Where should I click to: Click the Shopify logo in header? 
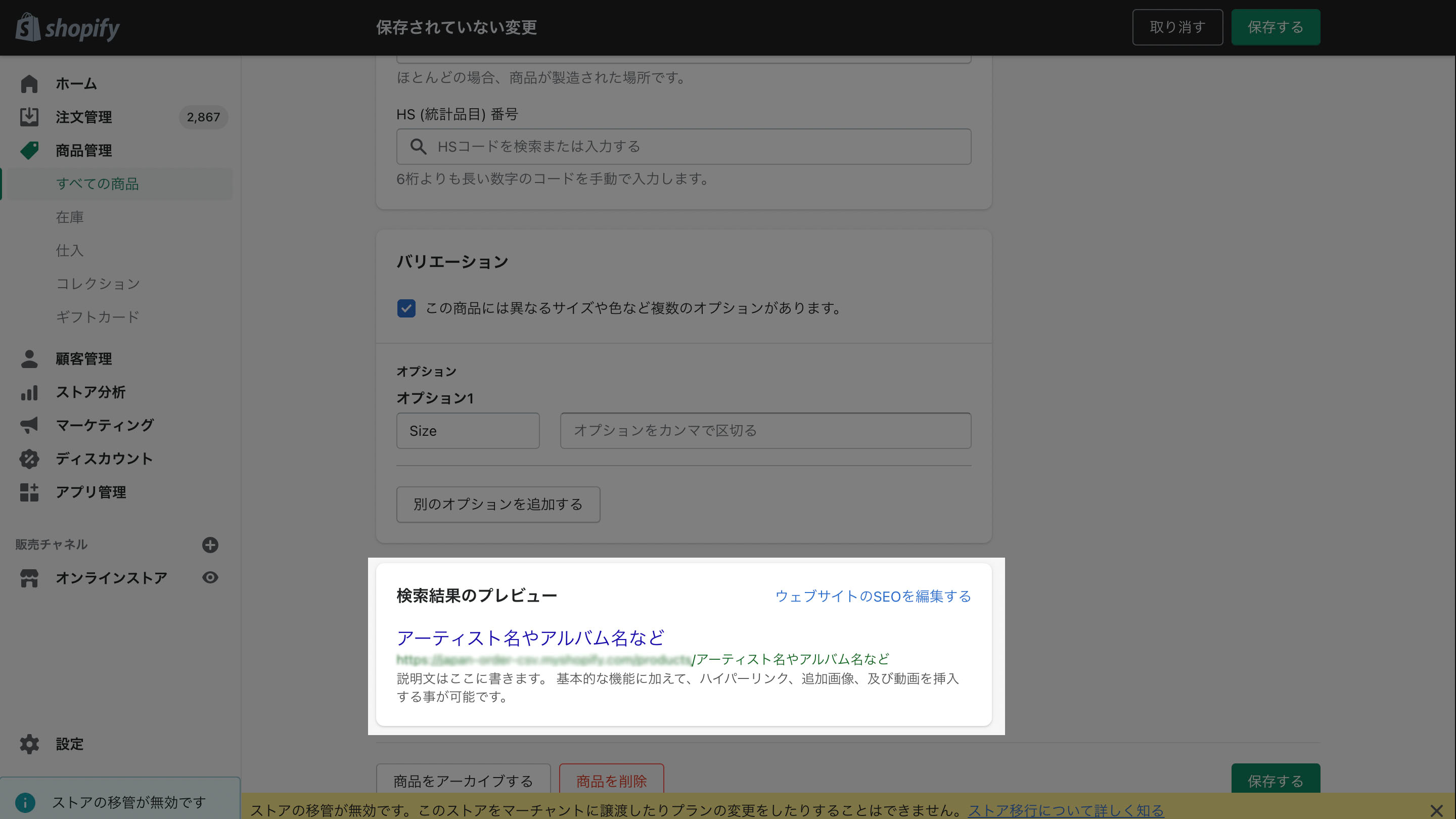(68, 28)
